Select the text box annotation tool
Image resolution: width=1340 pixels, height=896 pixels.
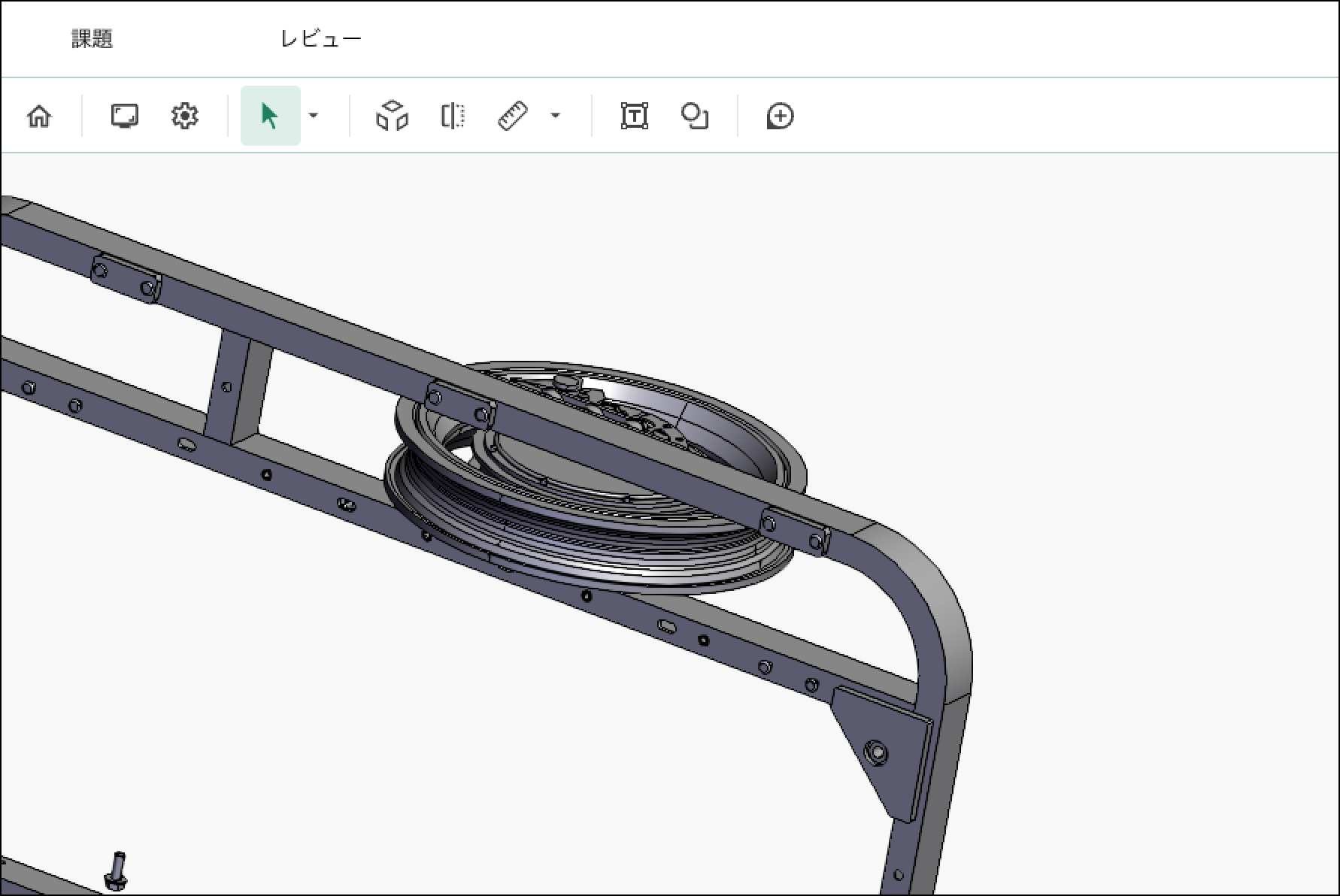coord(635,117)
